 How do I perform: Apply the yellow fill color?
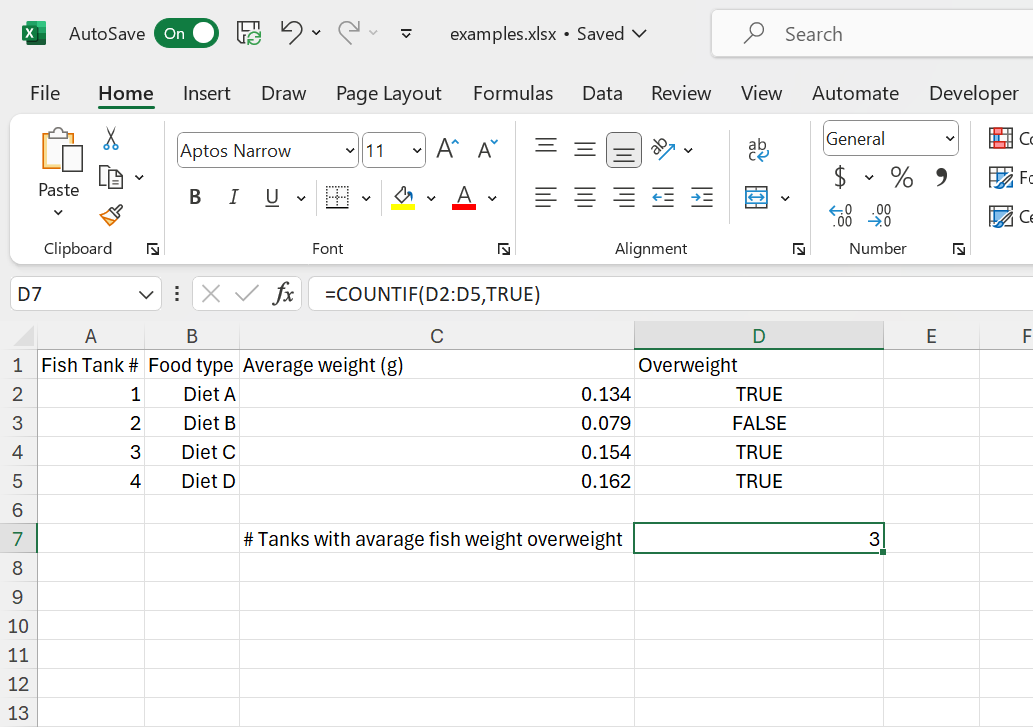[x=403, y=197]
